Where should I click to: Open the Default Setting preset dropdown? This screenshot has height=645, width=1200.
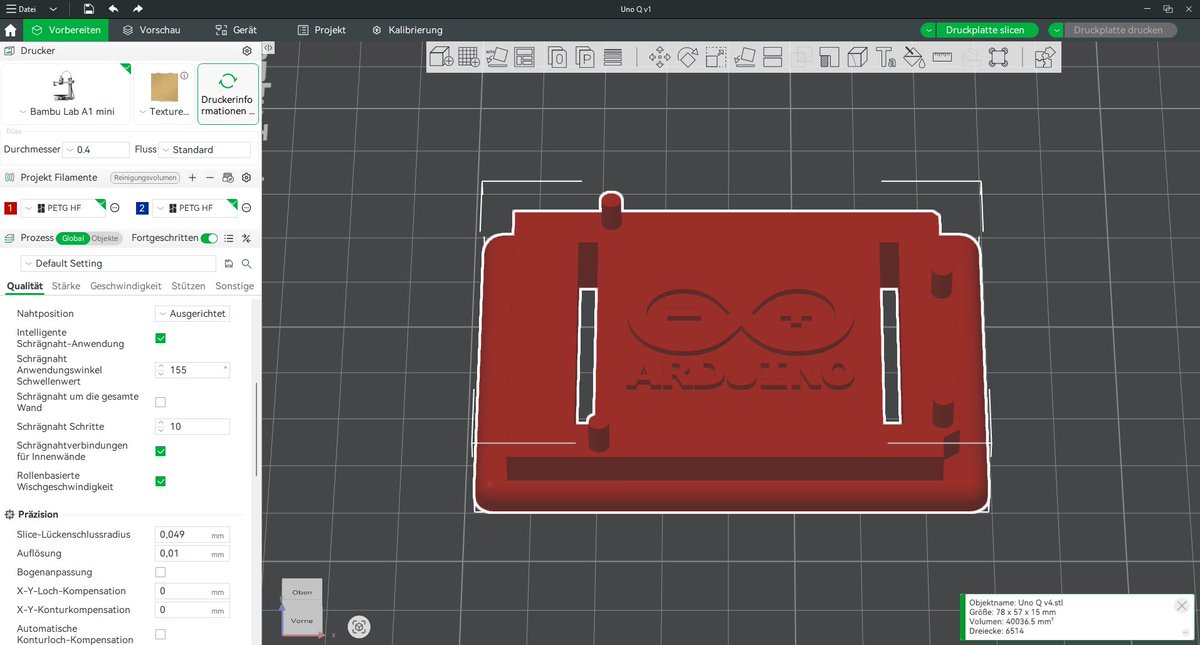point(119,263)
